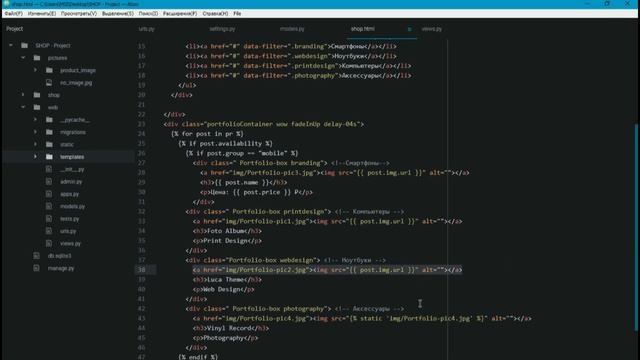
Task: Click the manage.py file icon in tree
Action: (37, 268)
